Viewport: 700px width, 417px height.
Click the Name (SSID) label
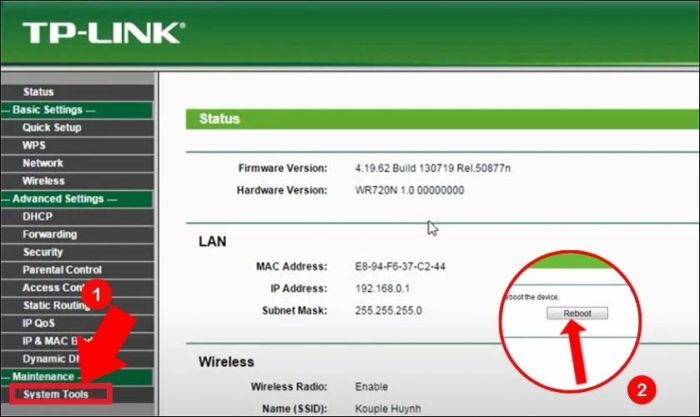pyautogui.click(x=295, y=409)
